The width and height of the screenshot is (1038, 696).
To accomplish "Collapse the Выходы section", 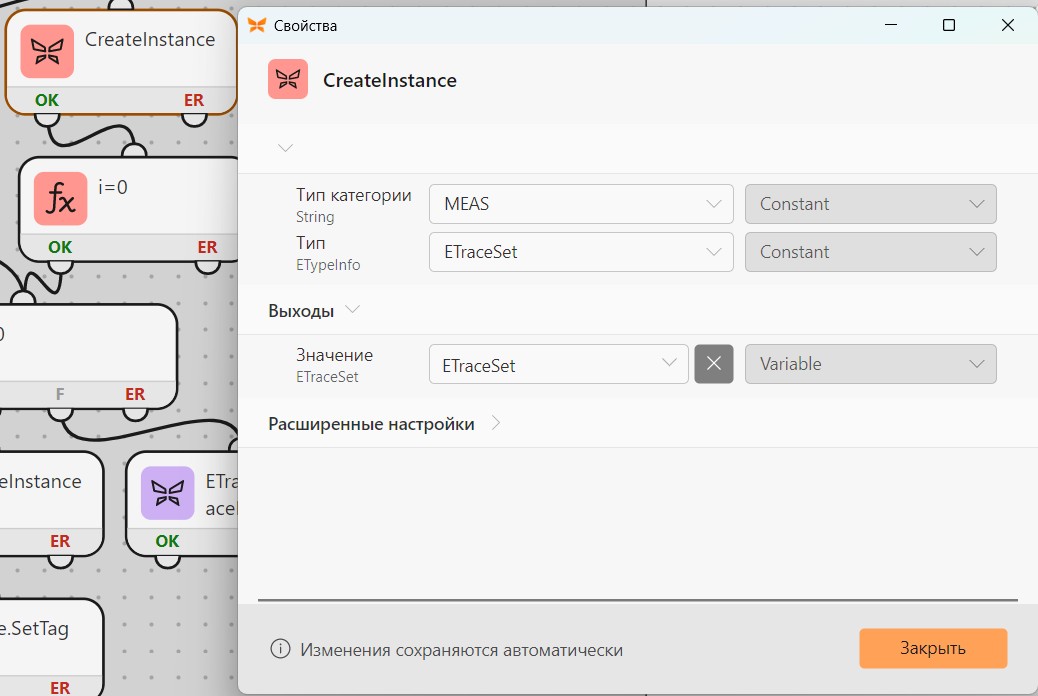I will coord(353,309).
